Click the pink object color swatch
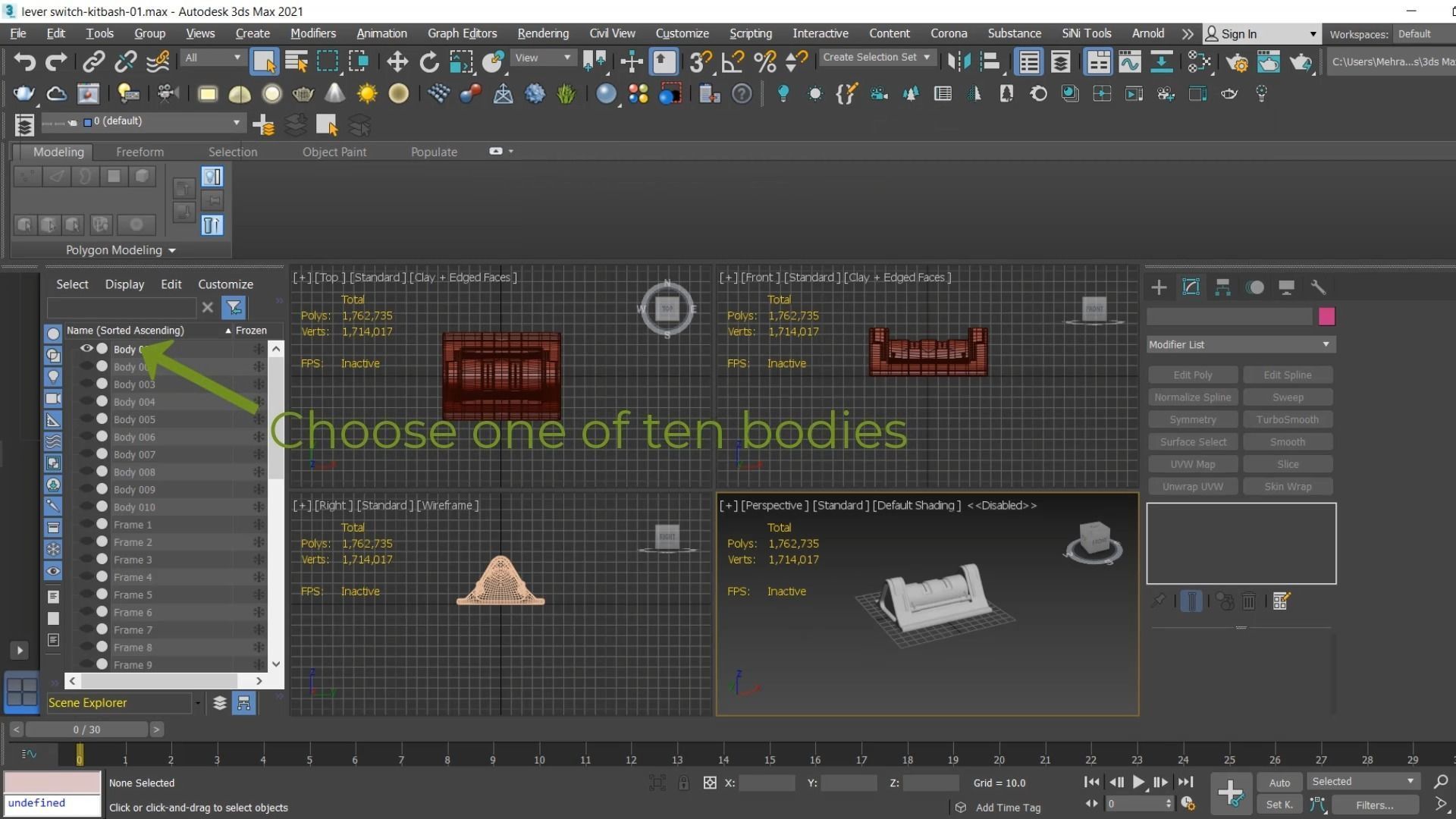 (1326, 316)
